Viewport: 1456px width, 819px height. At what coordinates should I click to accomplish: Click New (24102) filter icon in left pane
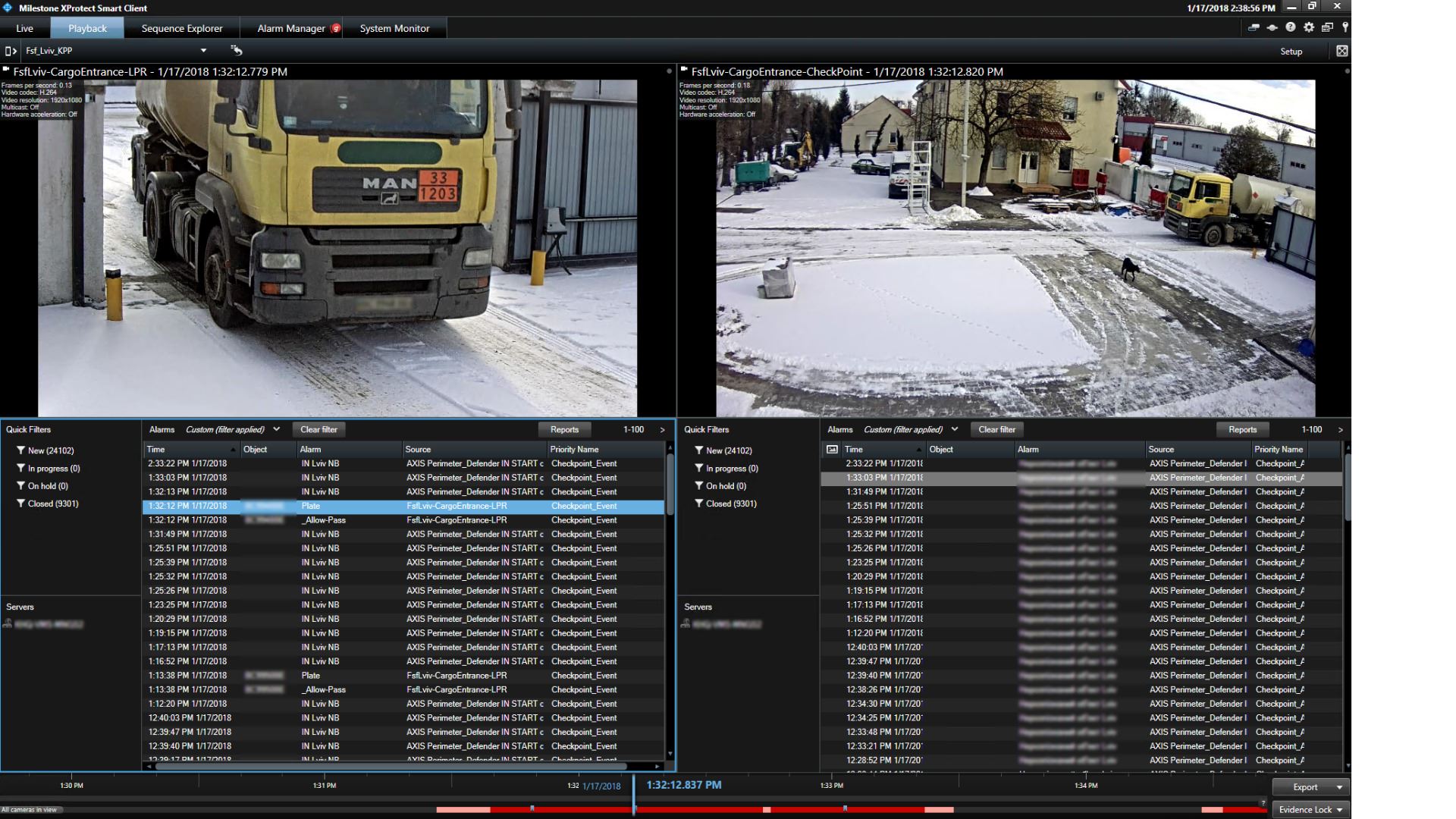point(20,450)
